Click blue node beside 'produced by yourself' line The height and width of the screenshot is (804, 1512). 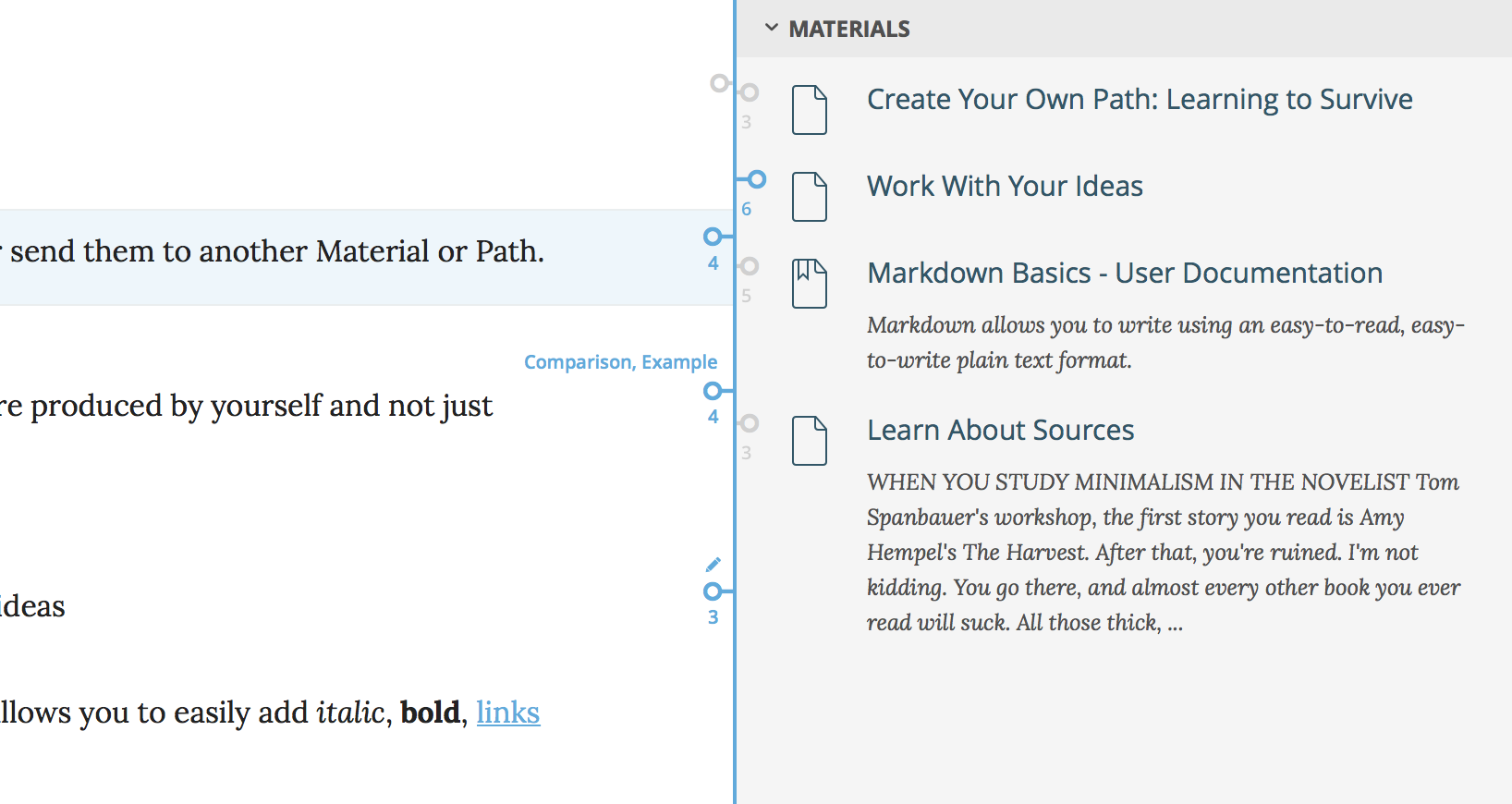[713, 392]
